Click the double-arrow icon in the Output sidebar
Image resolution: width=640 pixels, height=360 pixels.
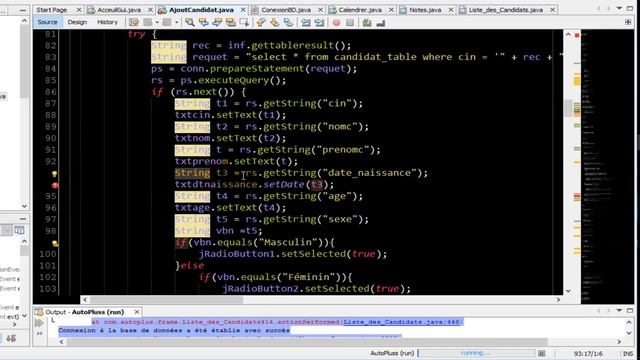coord(39,333)
